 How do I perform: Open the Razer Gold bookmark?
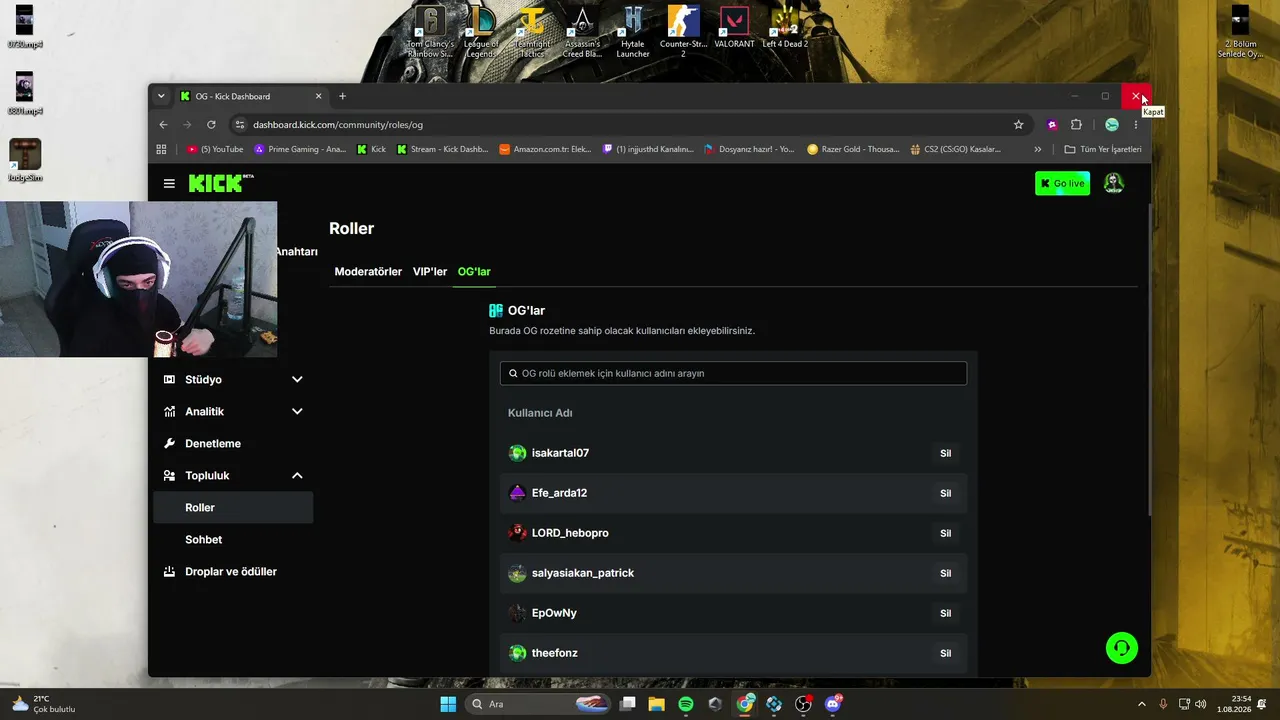point(853,149)
